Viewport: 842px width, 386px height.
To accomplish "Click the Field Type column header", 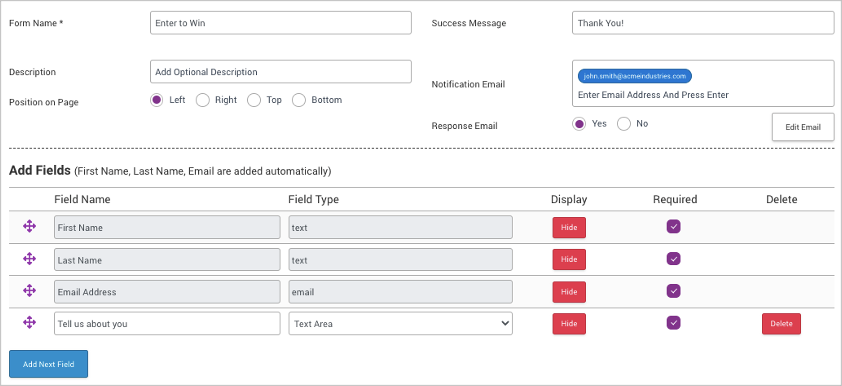I will click(314, 200).
